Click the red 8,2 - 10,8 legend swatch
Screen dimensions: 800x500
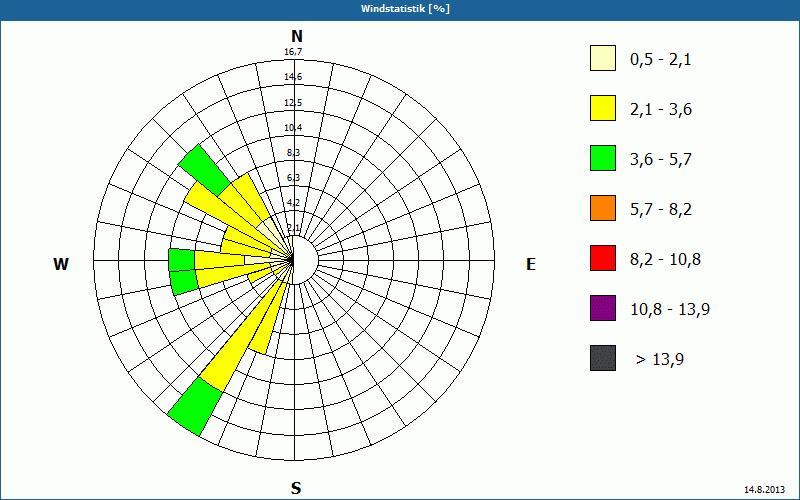[x=603, y=258]
